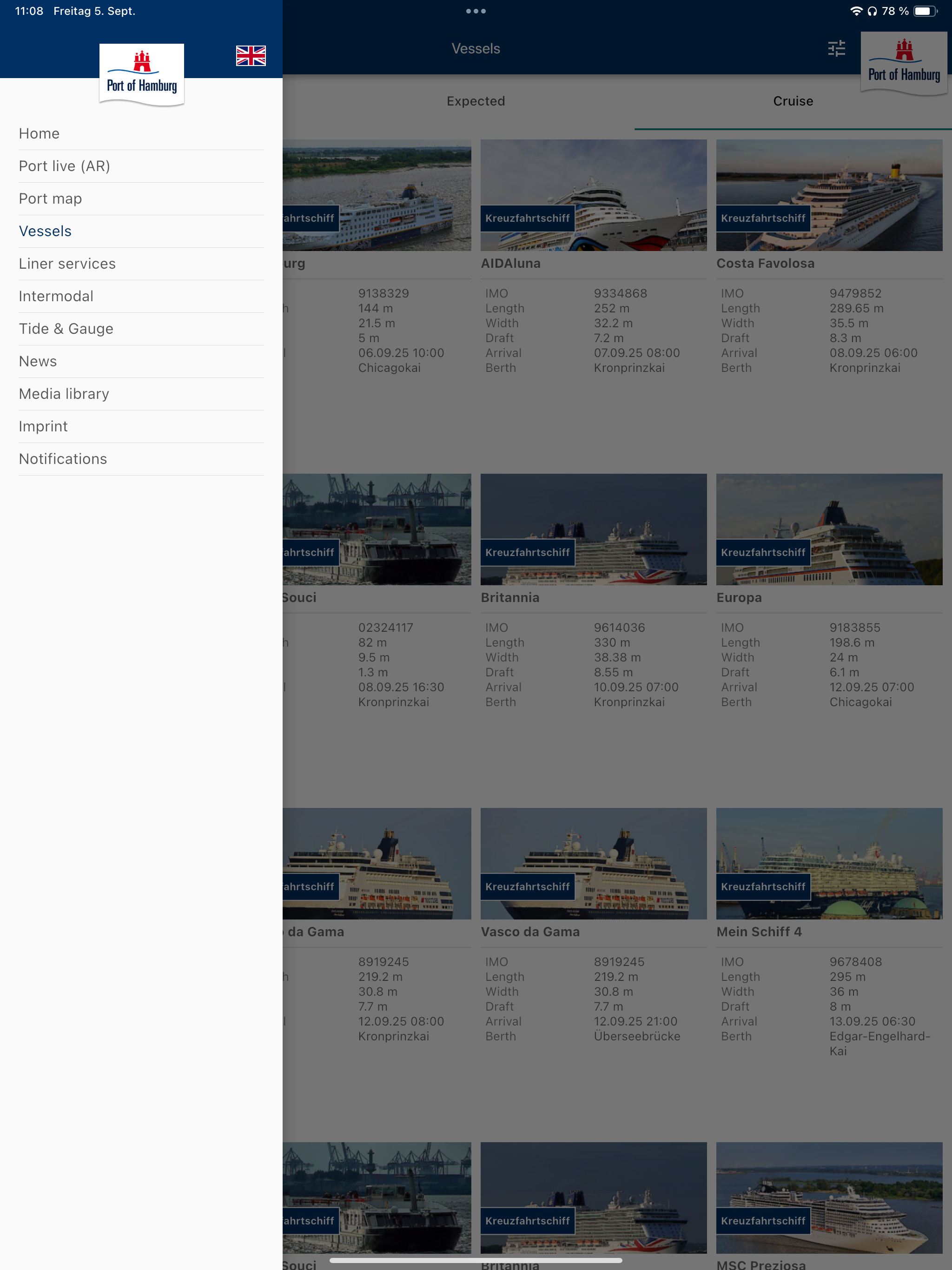Switch to the Expected tab

click(476, 101)
